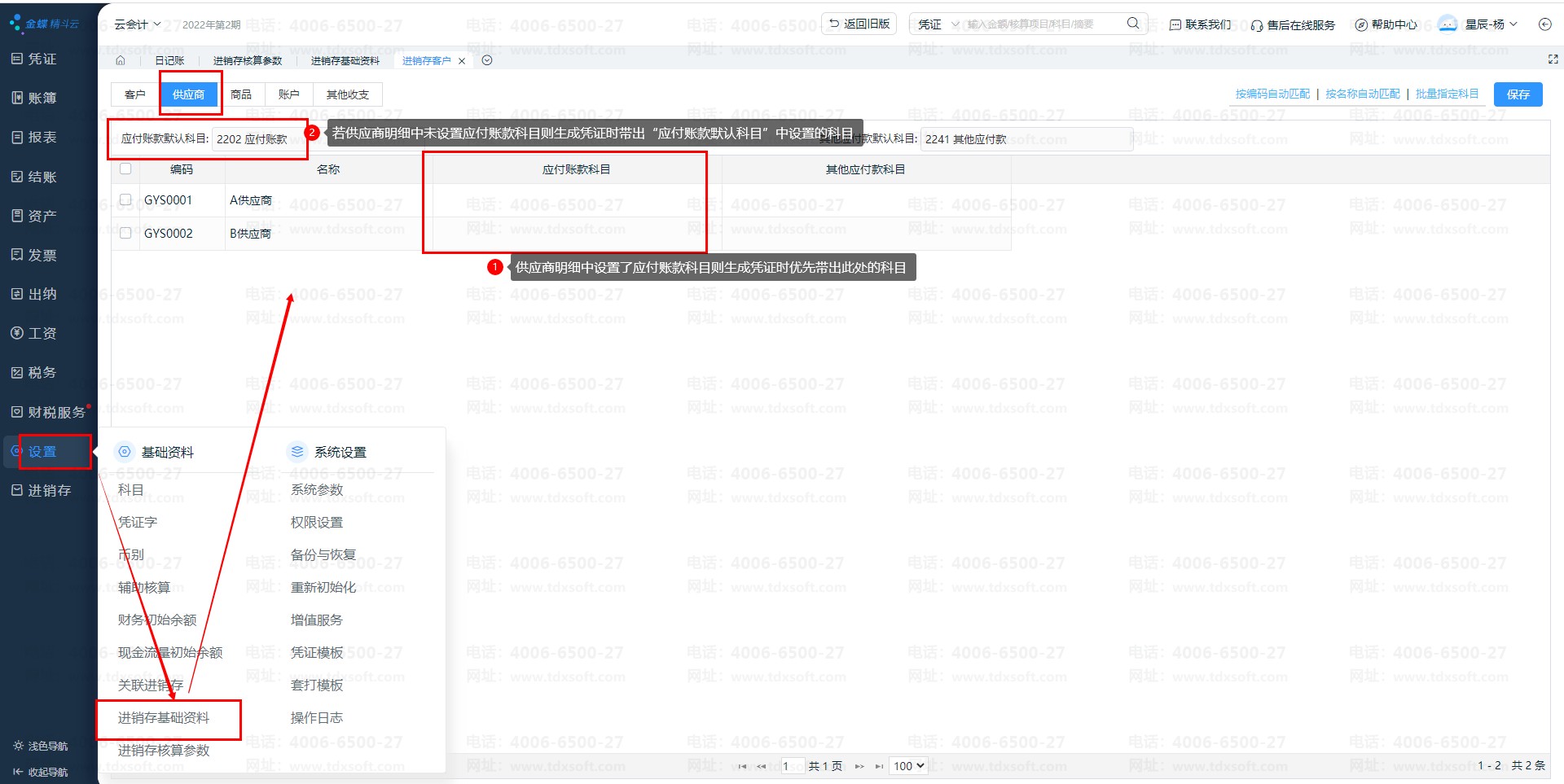
Task: Open the page size 100 dropdown
Action: click(x=909, y=766)
